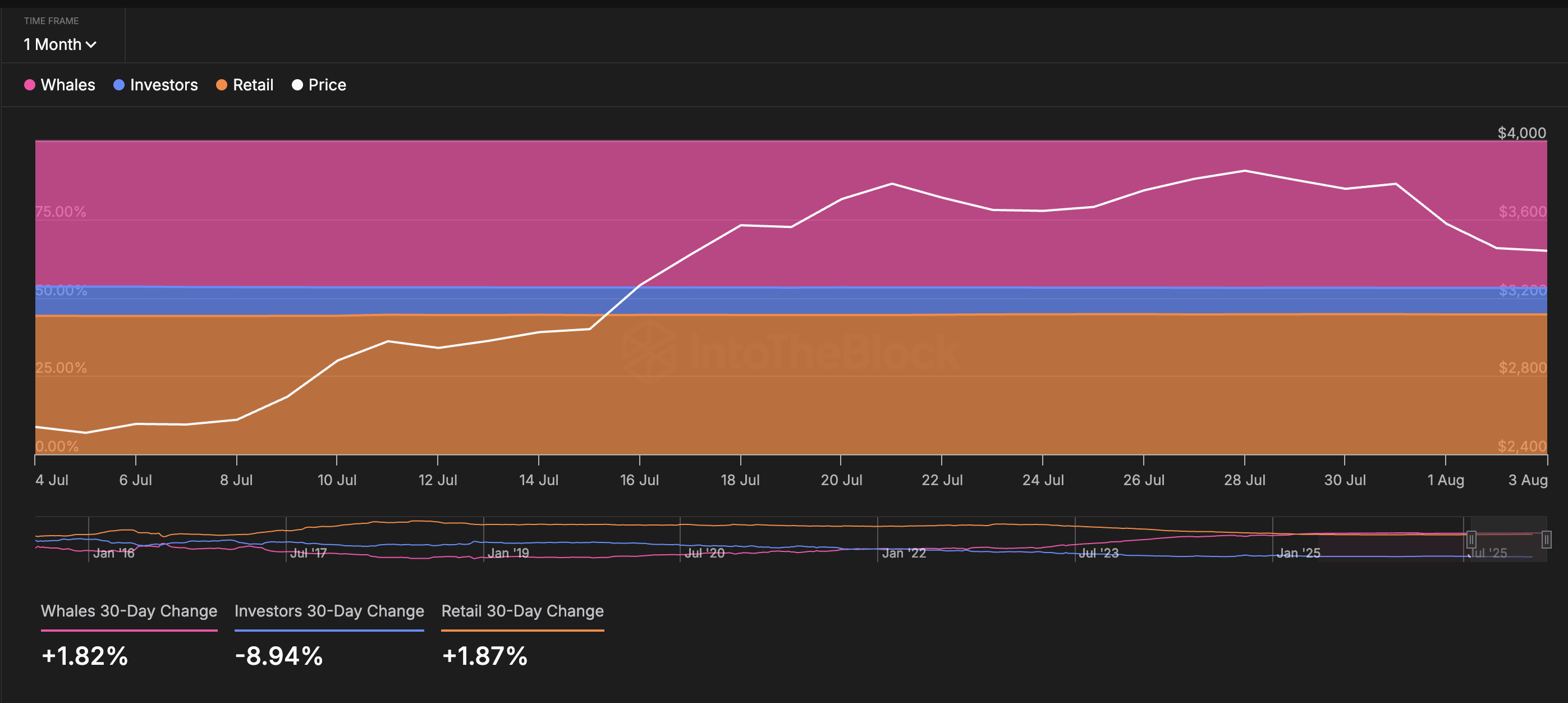
Task: Click the white Price legend dot
Action: point(297,85)
